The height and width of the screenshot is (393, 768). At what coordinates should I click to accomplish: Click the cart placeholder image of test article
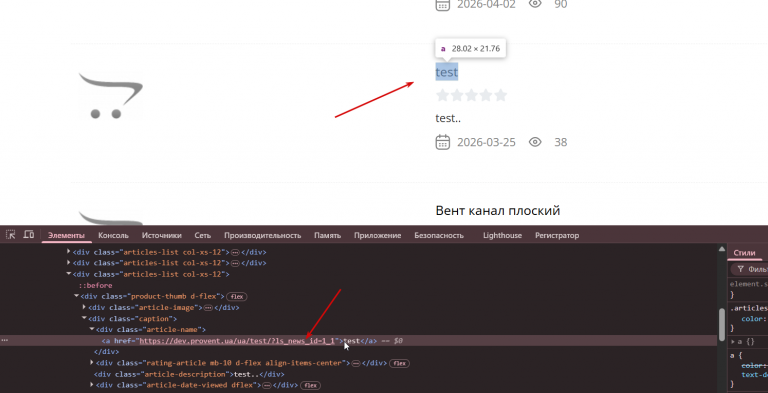coord(111,96)
